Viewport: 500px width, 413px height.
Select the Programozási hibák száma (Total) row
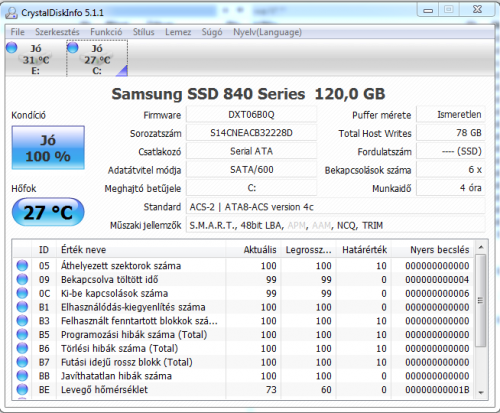(x=243, y=334)
